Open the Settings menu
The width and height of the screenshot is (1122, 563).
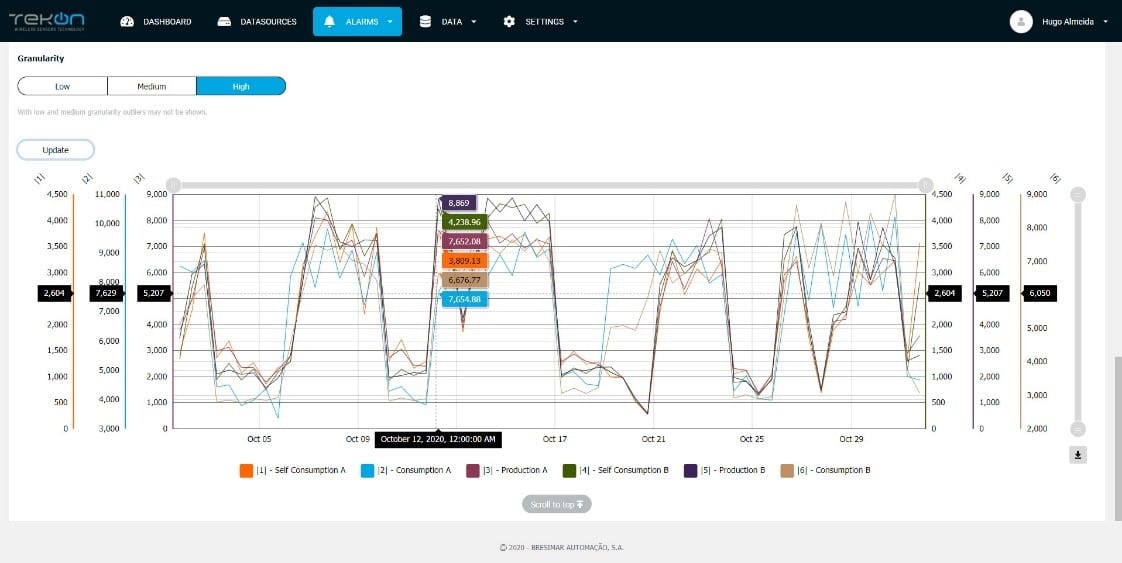(540, 21)
